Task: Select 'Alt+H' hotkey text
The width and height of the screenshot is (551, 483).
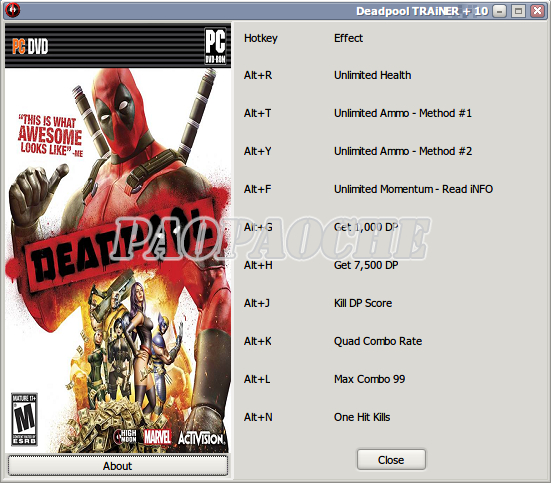Action: point(258,265)
